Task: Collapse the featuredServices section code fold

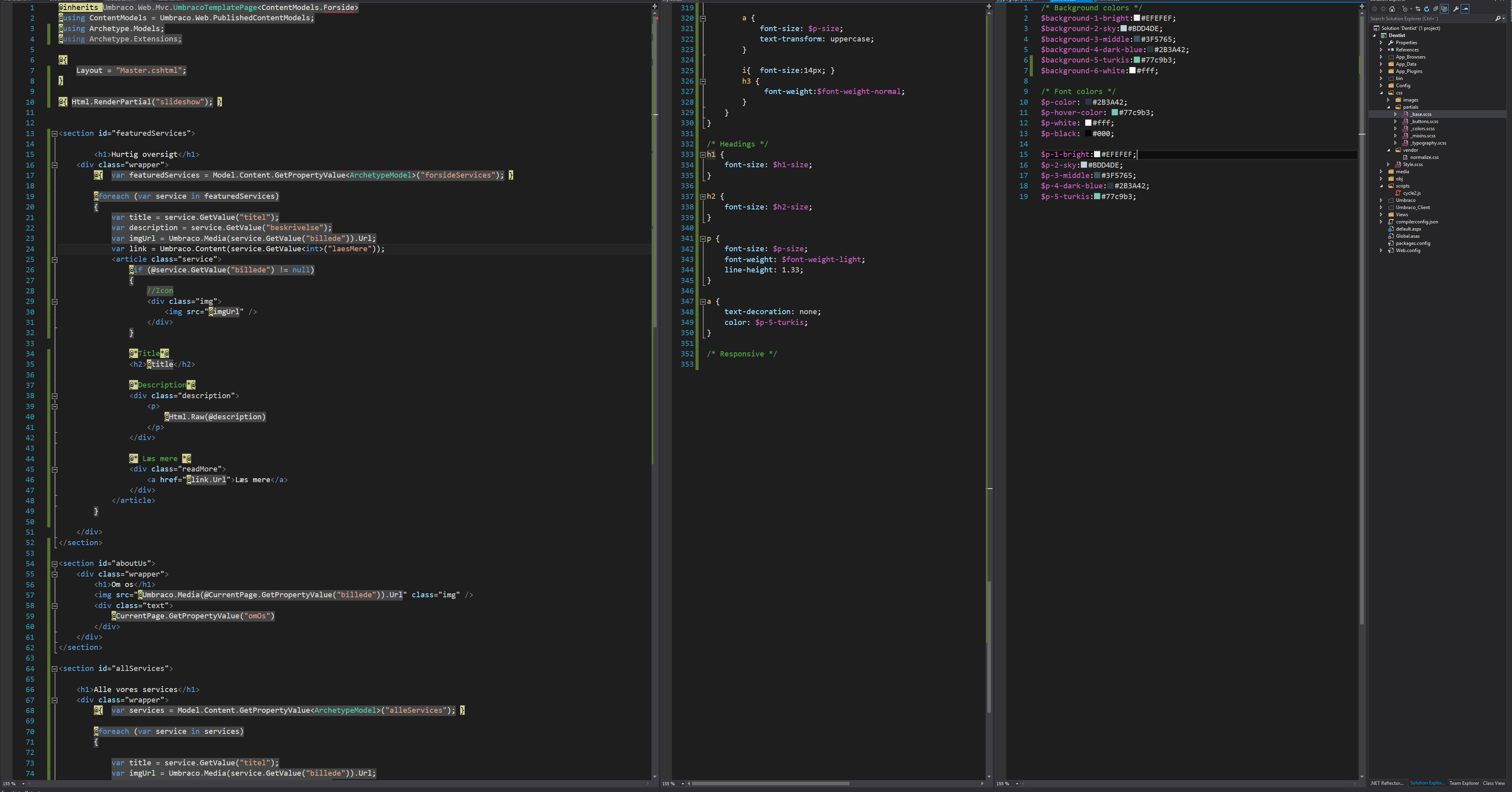Action: (55, 134)
